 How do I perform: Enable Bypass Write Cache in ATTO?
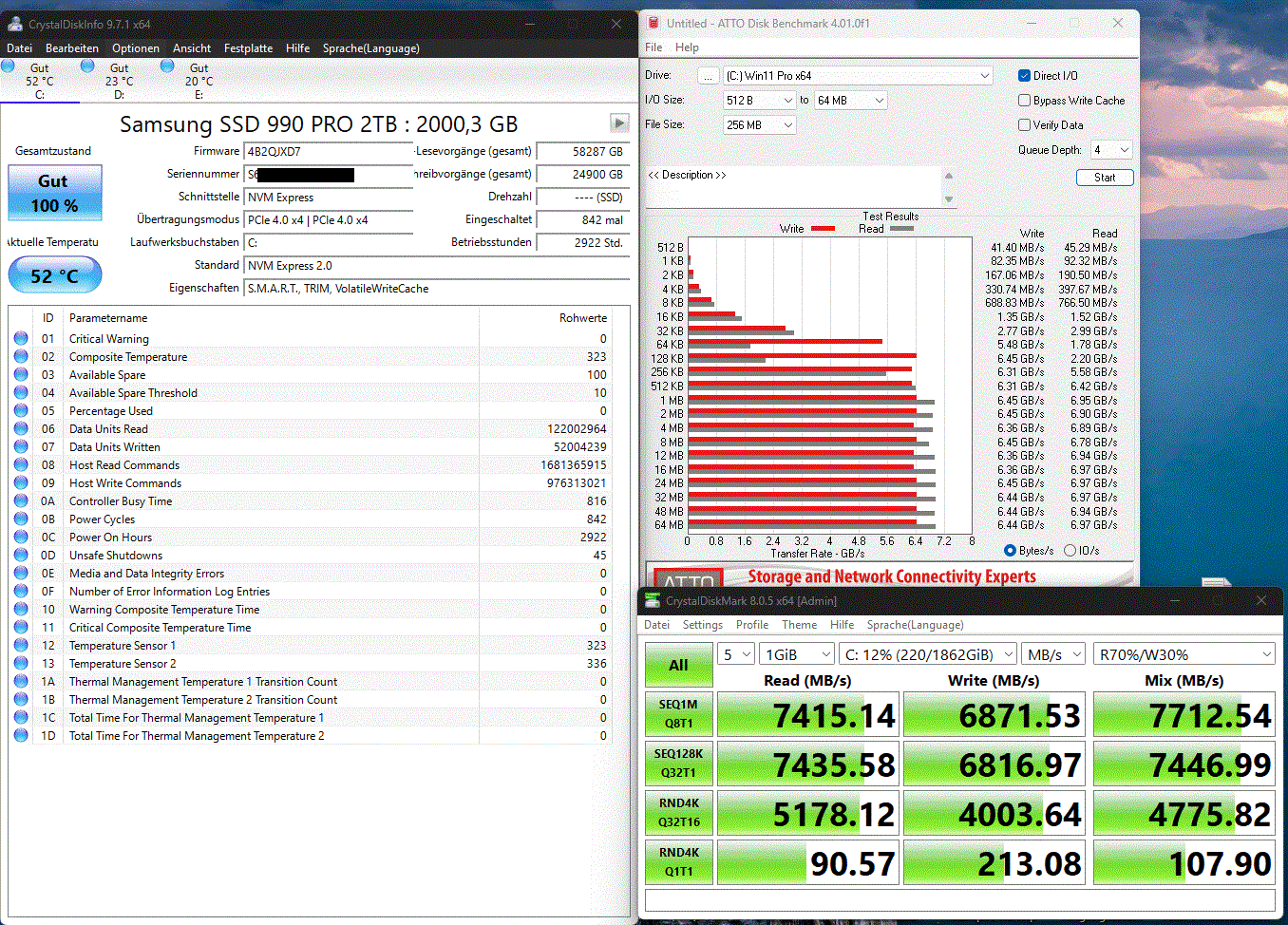coord(1024,100)
